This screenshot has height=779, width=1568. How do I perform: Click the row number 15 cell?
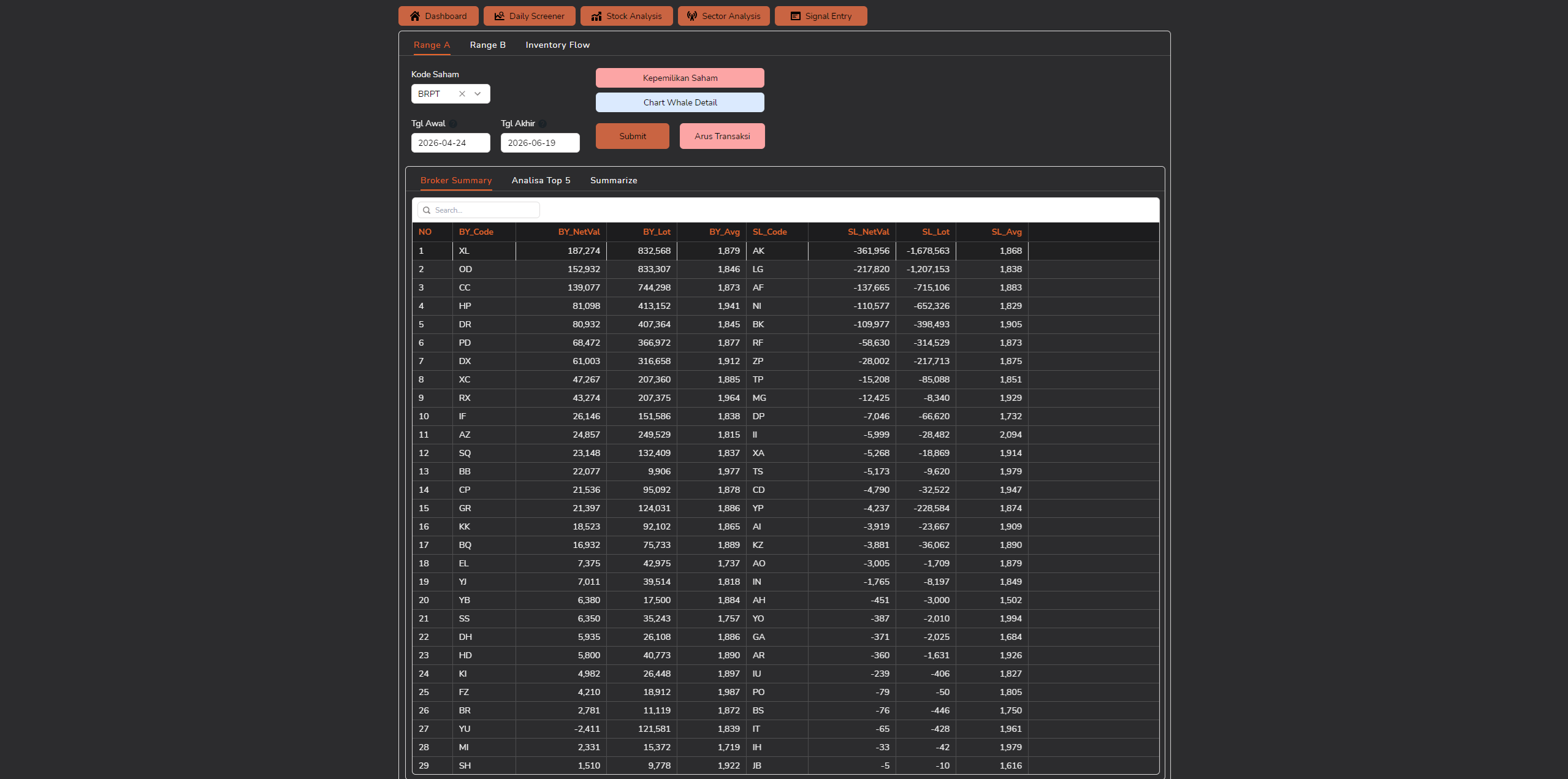point(432,508)
